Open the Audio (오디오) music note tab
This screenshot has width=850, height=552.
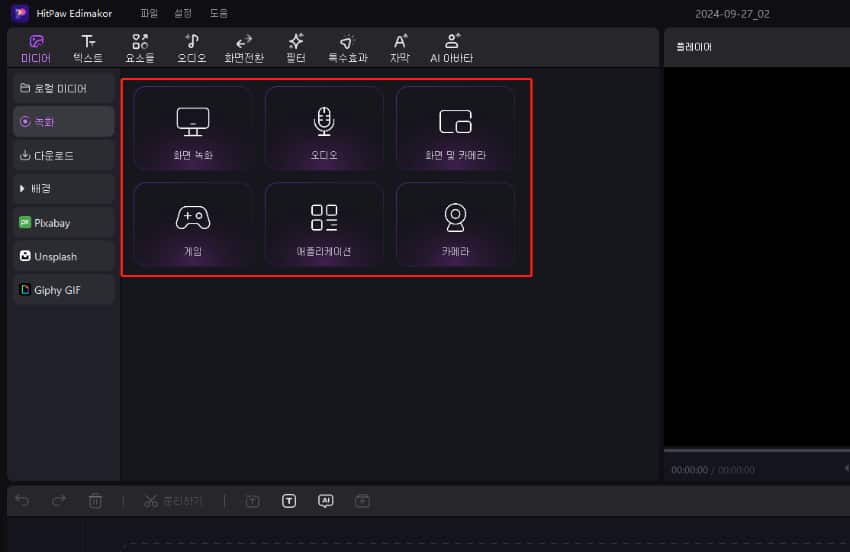[x=192, y=47]
